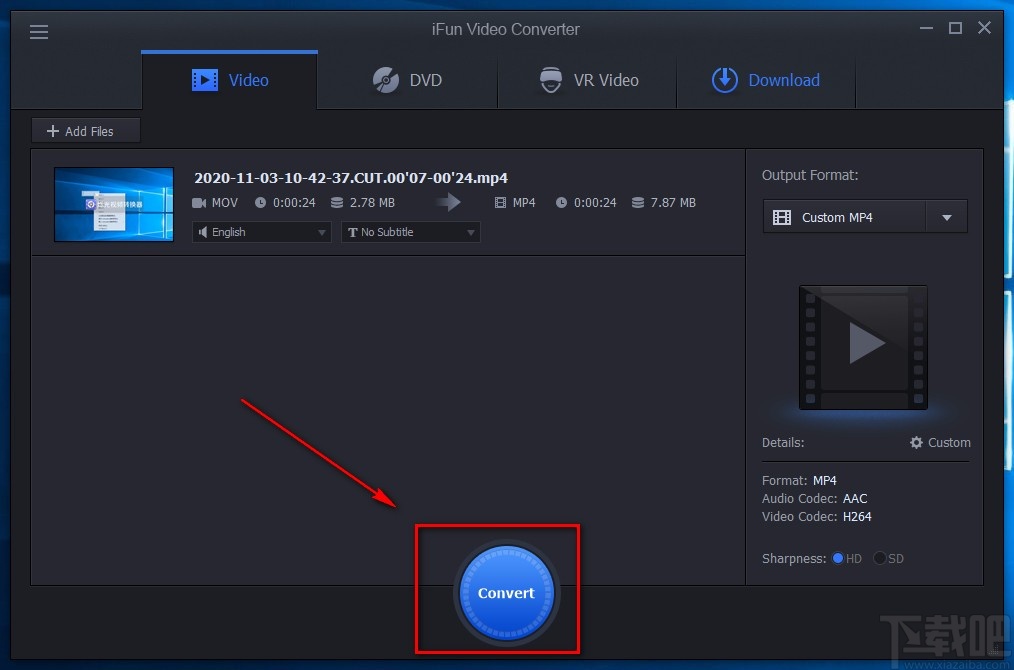This screenshot has width=1014, height=670.
Task: Click the T subtitle icon
Action: [x=352, y=232]
